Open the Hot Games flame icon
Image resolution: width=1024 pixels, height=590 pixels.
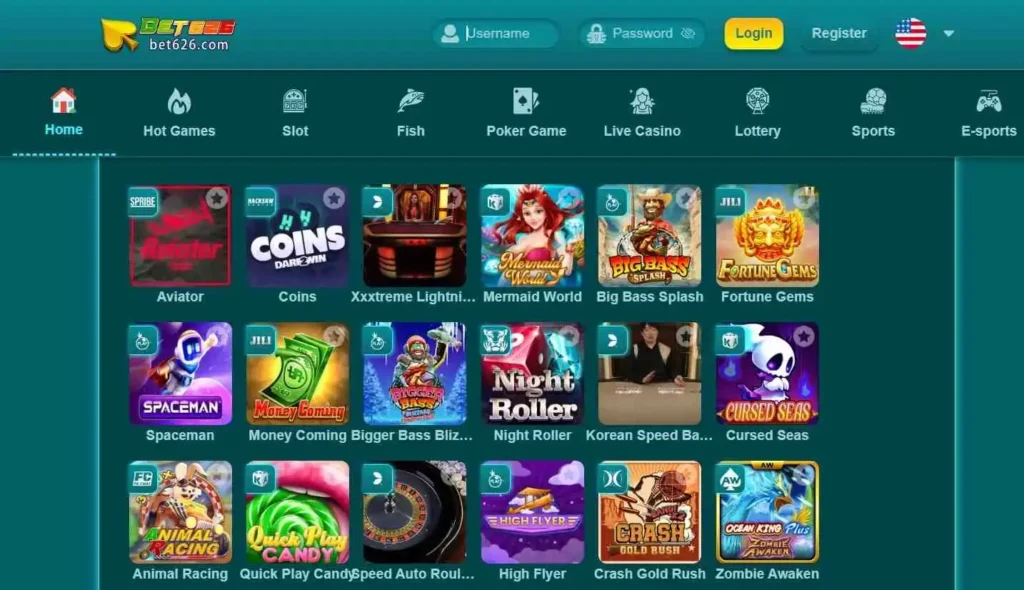click(179, 102)
